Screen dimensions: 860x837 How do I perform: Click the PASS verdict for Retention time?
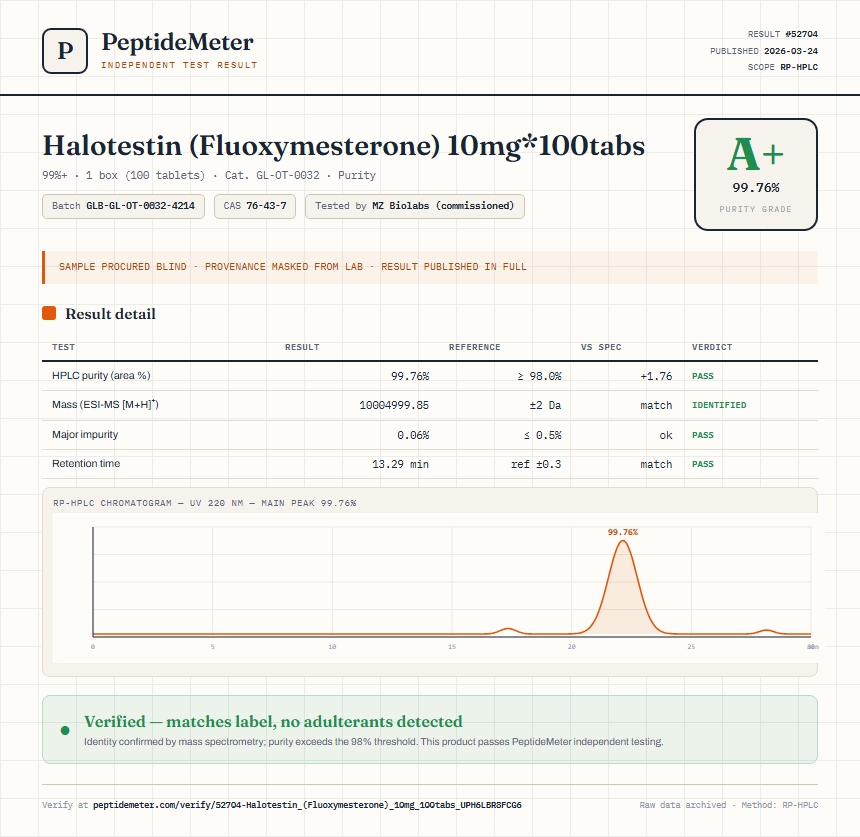(703, 464)
